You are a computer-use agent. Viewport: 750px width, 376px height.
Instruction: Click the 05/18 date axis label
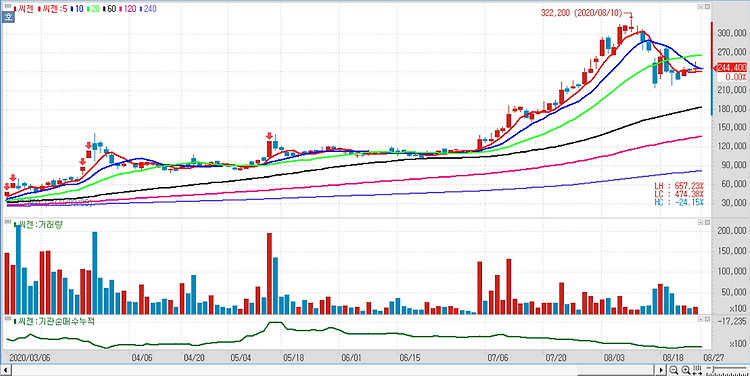point(294,357)
